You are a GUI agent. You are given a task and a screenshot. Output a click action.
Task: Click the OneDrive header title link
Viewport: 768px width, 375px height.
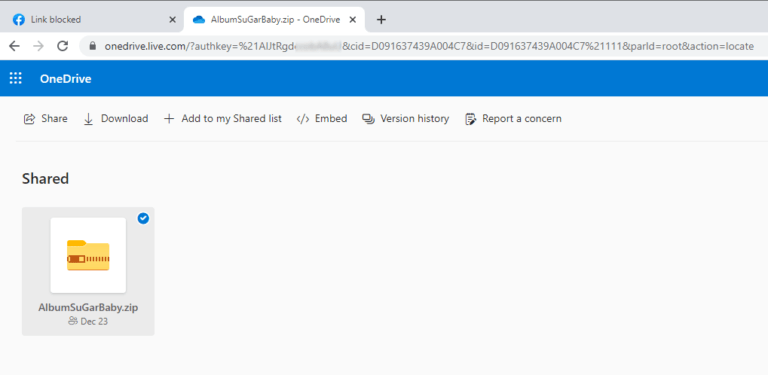66,79
